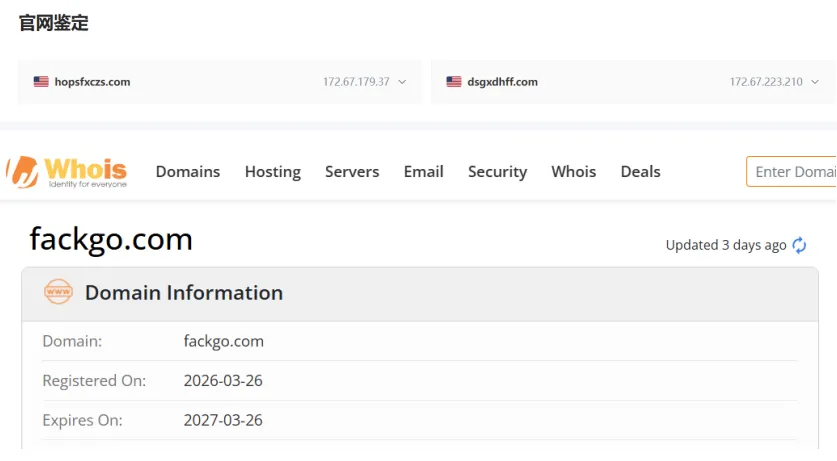This screenshot has height=461, width=837.
Task: Focus the Enter Domain search field
Action: pos(792,172)
